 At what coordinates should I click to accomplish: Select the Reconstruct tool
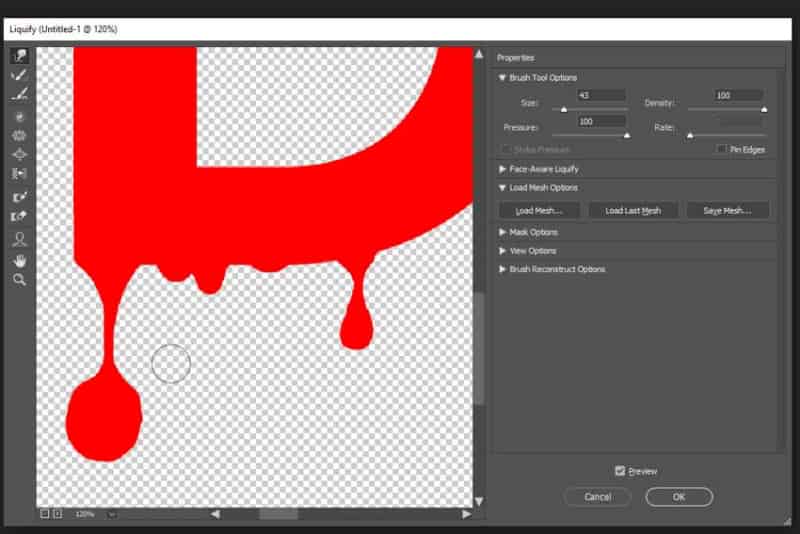point(19,75)
